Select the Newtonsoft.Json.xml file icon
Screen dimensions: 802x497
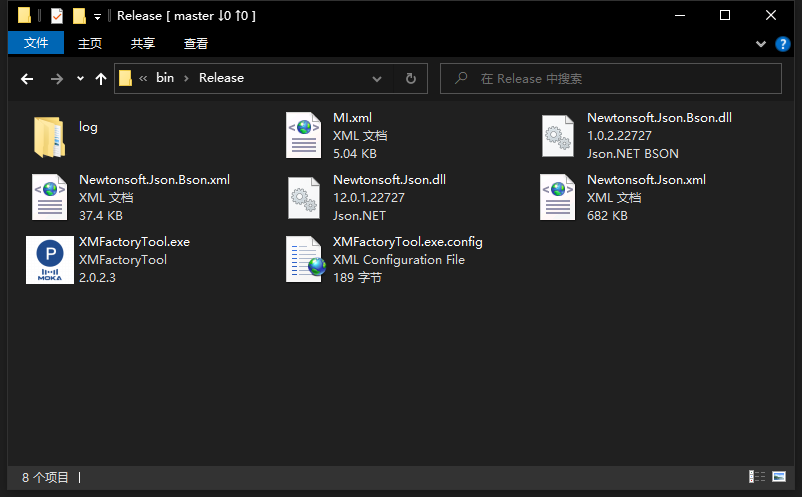tap(558, 198)
